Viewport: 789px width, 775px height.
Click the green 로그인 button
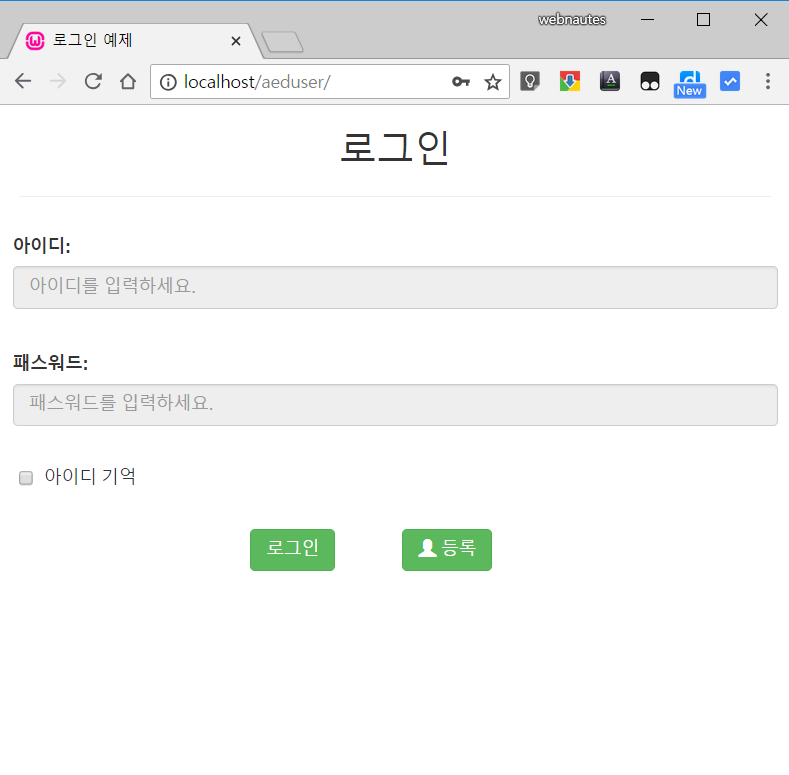292,550
